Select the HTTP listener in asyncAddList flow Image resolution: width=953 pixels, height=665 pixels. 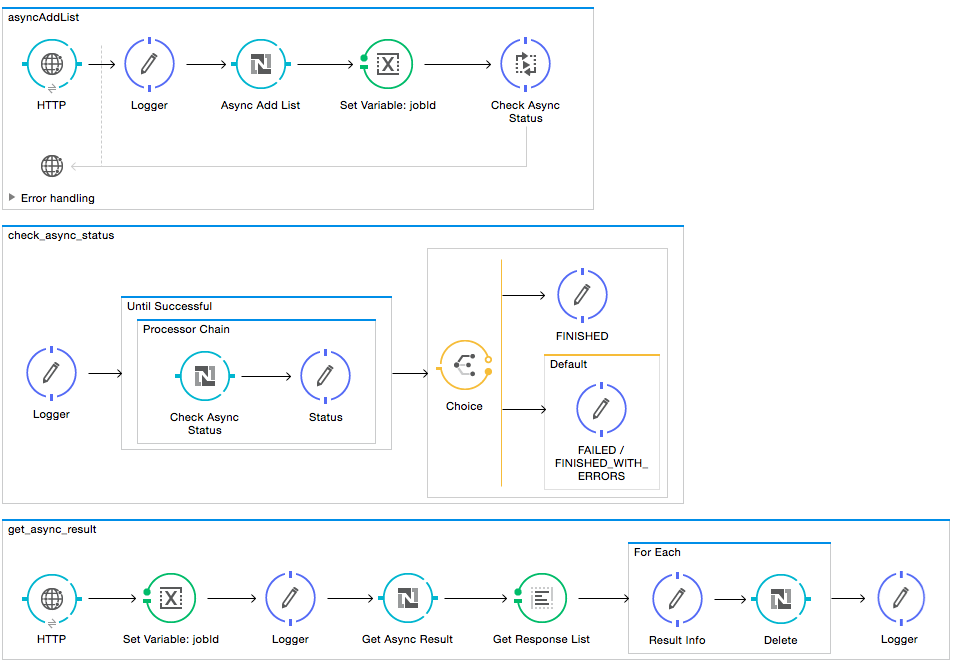(51, 63)
